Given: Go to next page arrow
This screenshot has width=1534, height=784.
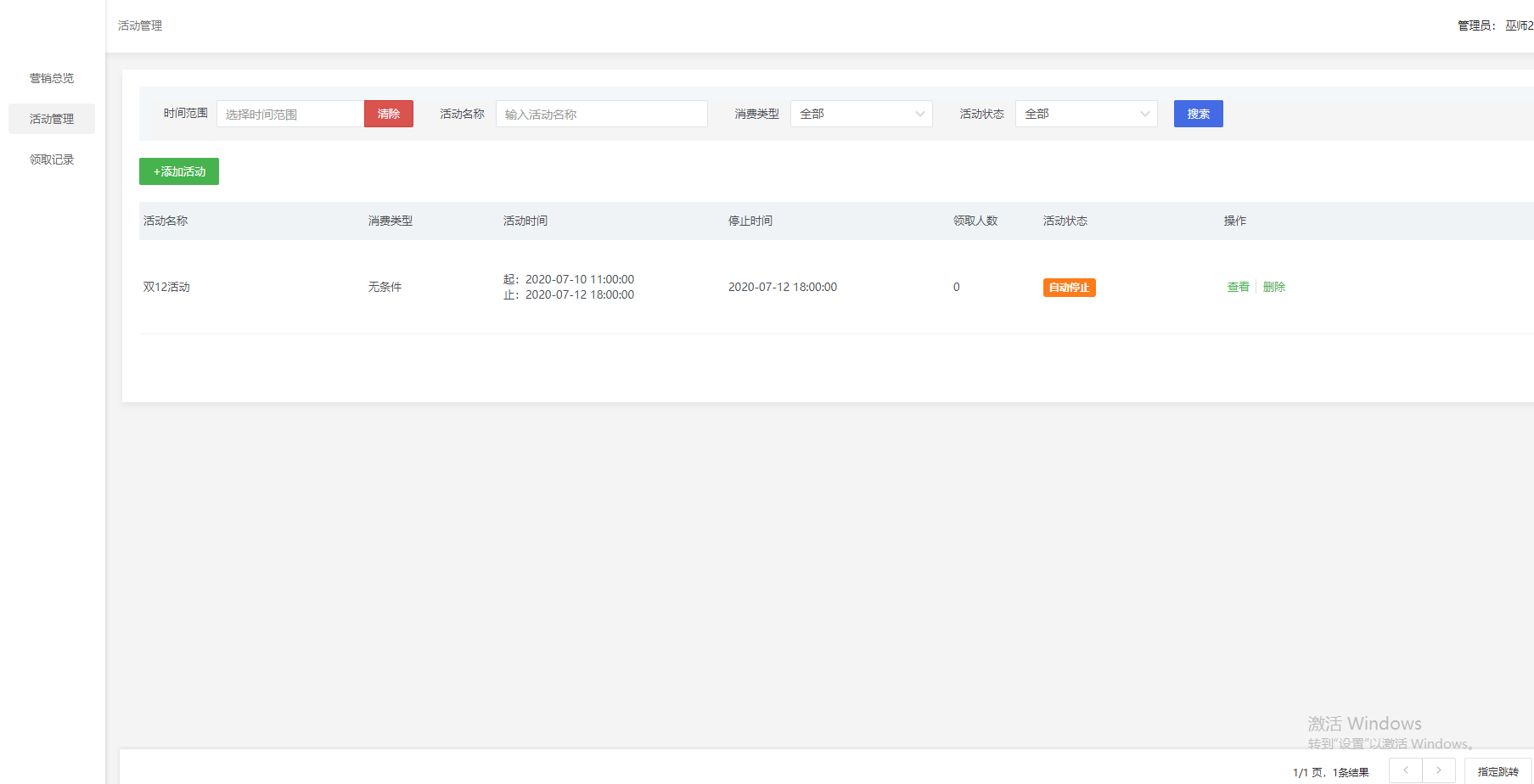Looking at the screenshot, I should pyautogui.click(x=1439, y=770).
